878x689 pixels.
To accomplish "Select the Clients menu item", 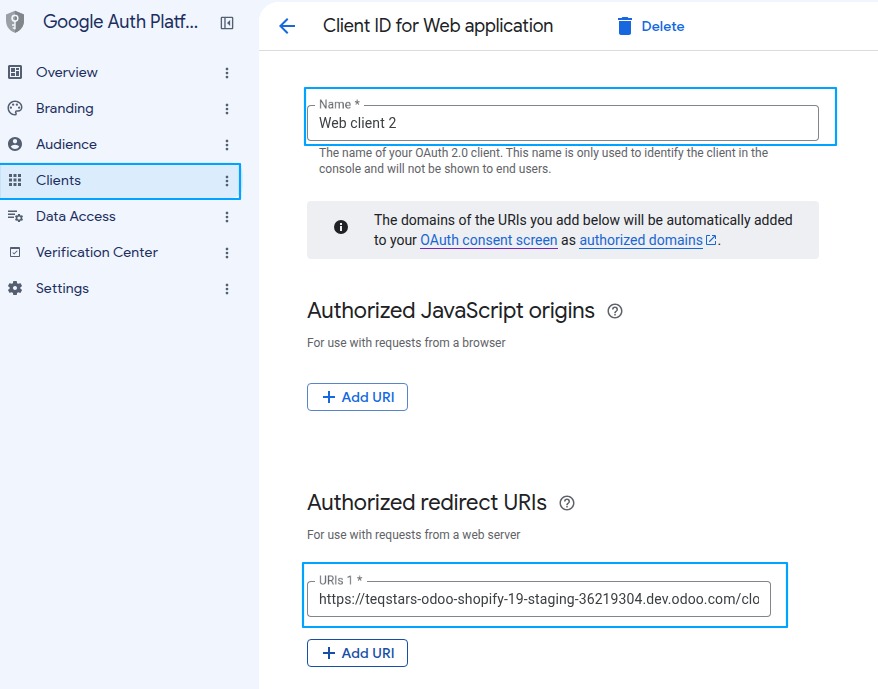I will [58, 180].
